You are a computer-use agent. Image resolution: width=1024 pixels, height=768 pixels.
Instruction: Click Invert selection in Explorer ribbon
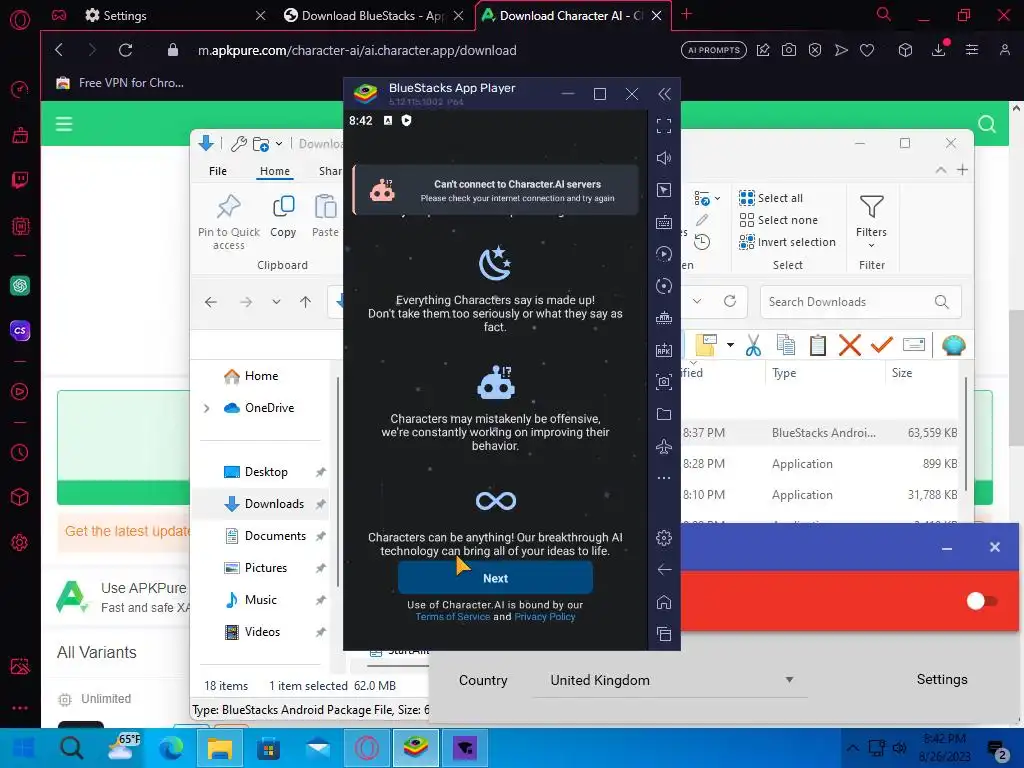pyautogui.click(x=788, y=242)
